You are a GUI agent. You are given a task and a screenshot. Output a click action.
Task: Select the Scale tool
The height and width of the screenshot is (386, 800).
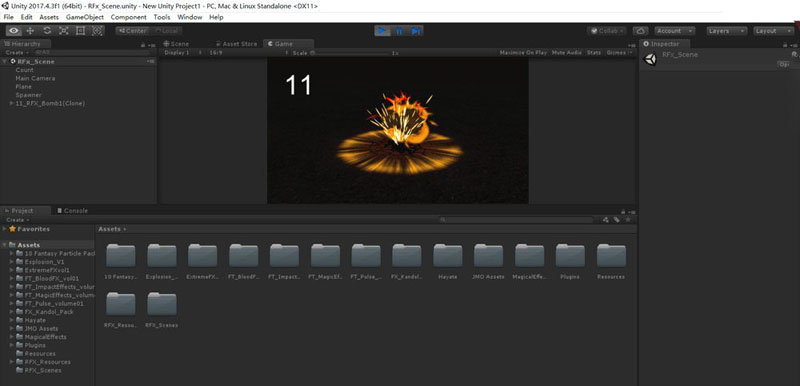tap(64, 31)
